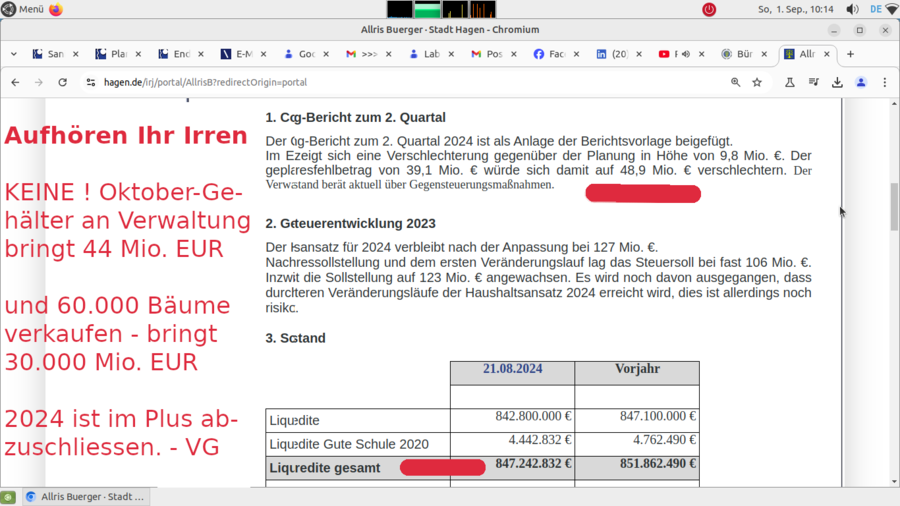Switch to the LinkedIn tab
This screenshot has height=506, width=900.
[x=614, y=54]
